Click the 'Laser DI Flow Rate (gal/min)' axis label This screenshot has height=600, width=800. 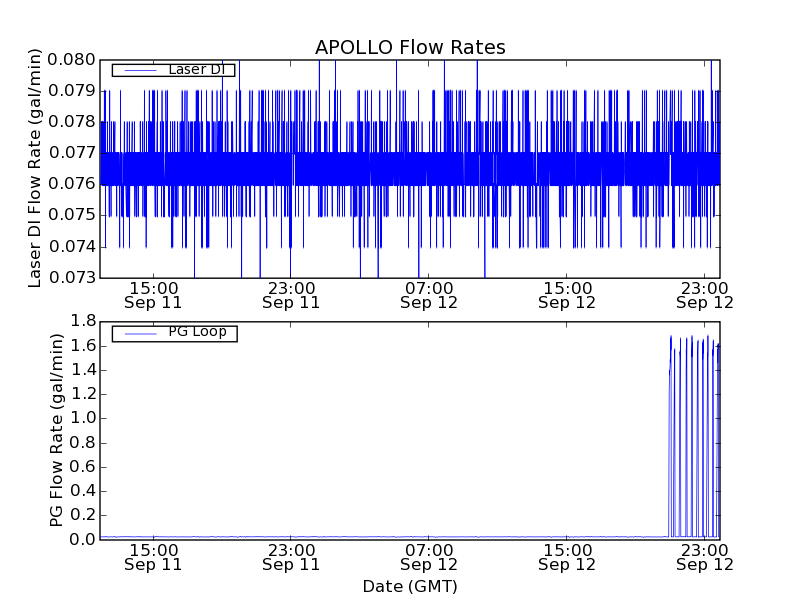tap(35, 168)
